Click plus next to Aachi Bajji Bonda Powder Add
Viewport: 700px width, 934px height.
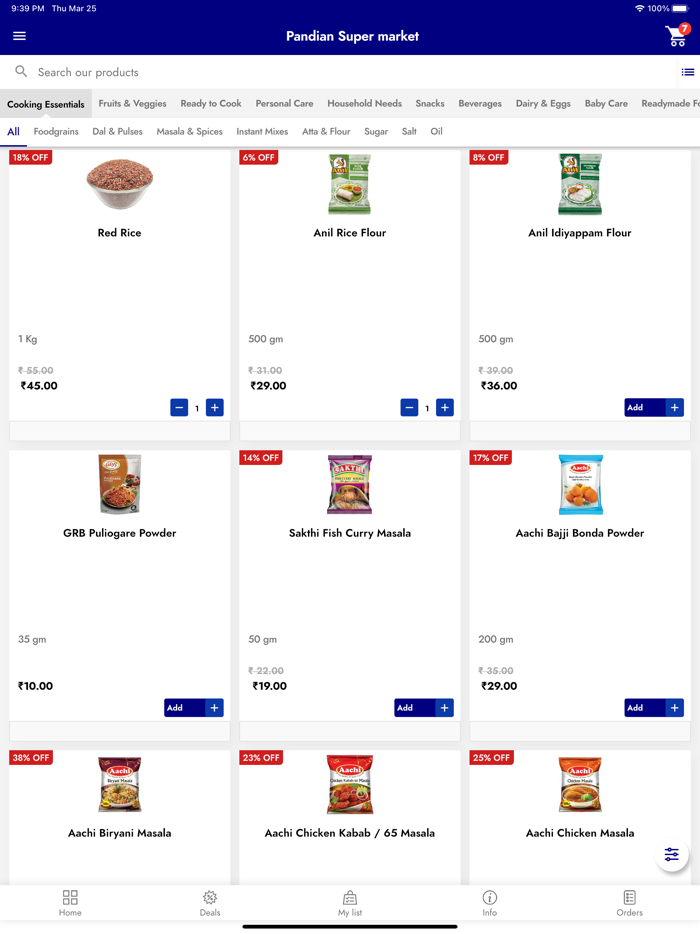coord(674,707)
